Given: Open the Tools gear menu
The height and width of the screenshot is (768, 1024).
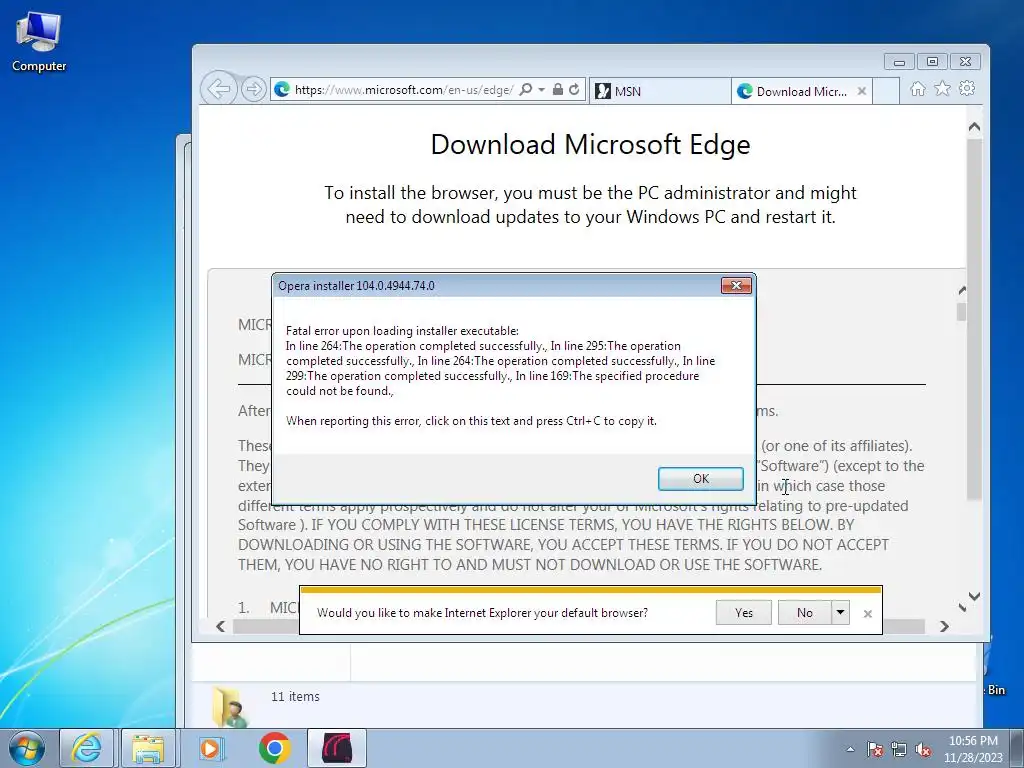Looking at the screenshot, I should click(967, 88).
